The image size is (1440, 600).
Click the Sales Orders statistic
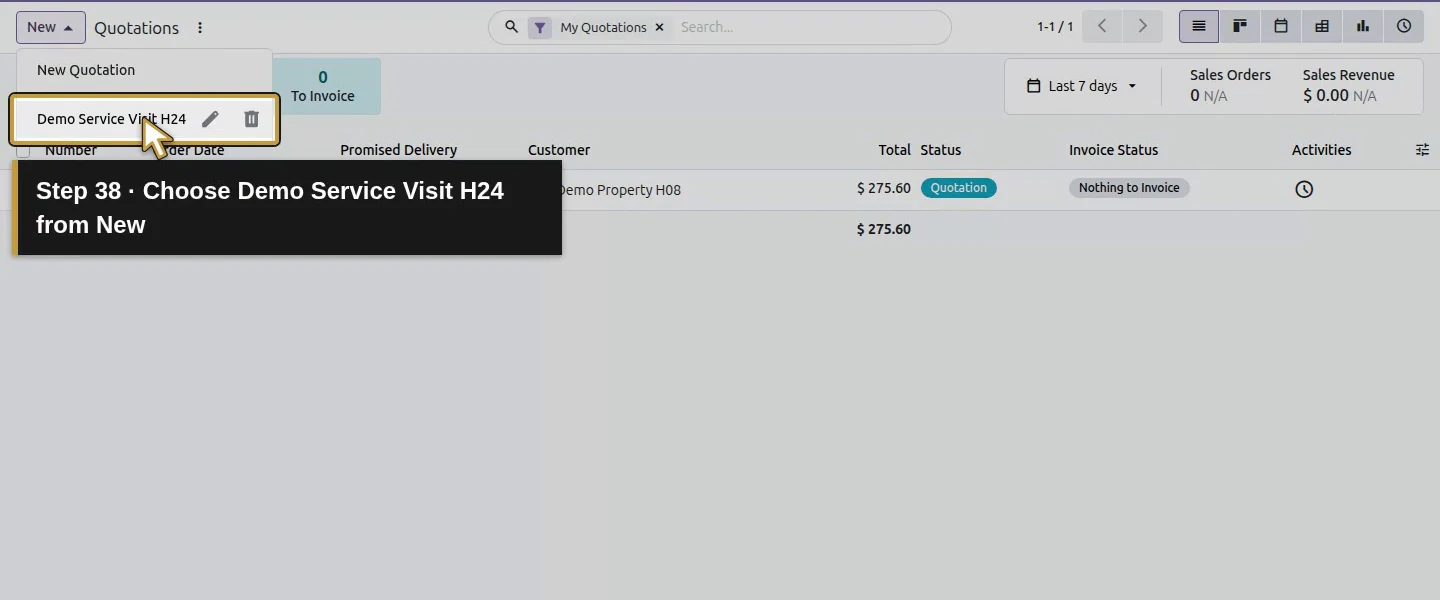click(1230, 86)
